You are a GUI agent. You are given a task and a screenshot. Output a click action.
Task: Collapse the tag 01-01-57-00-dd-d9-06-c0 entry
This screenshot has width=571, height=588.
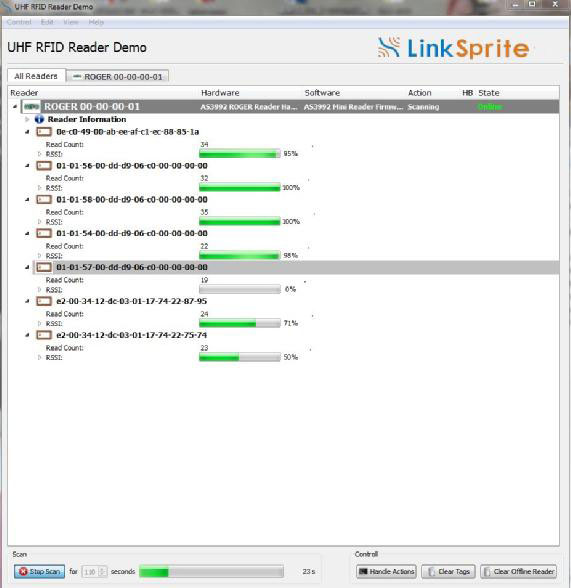tap(27, 267)
